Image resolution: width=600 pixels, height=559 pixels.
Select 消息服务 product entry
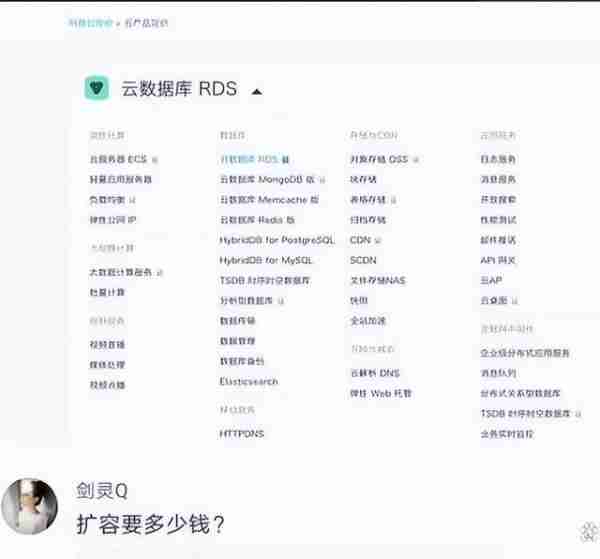pyautogui.click(x=498, y=179)
